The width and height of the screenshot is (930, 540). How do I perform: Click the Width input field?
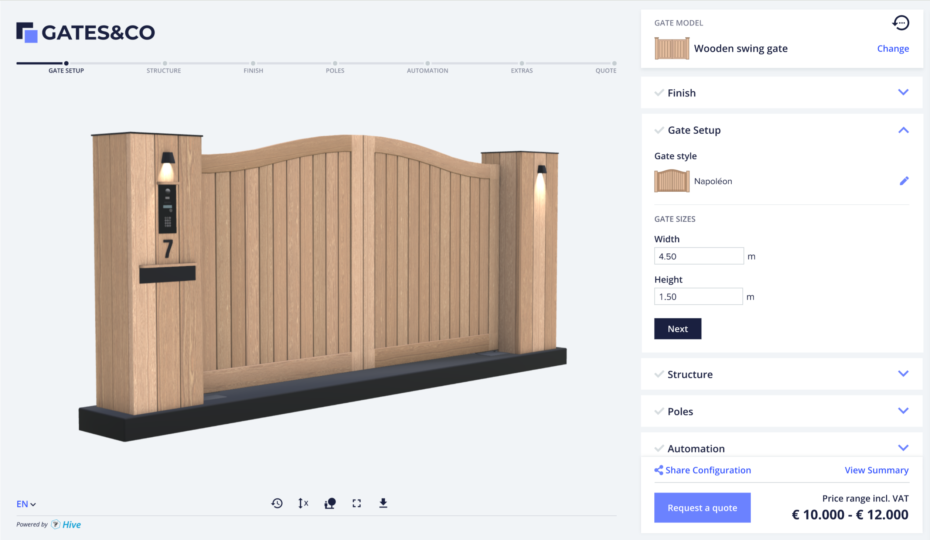[x=699, y=256]
